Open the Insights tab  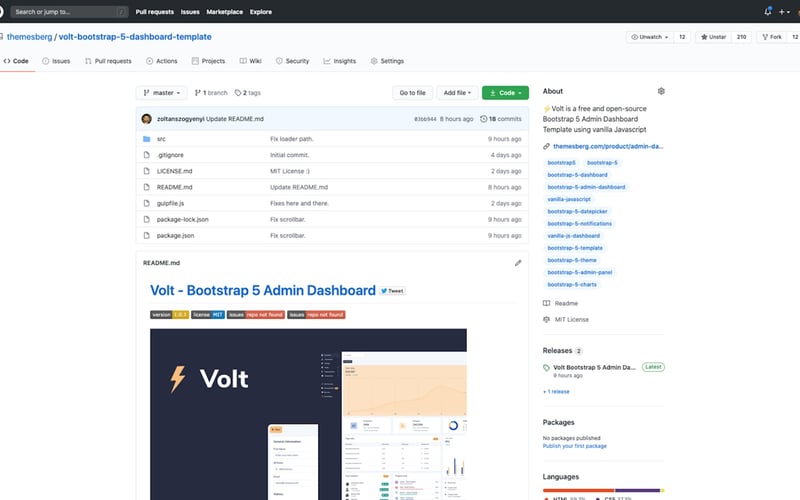(x=340, y=61)
